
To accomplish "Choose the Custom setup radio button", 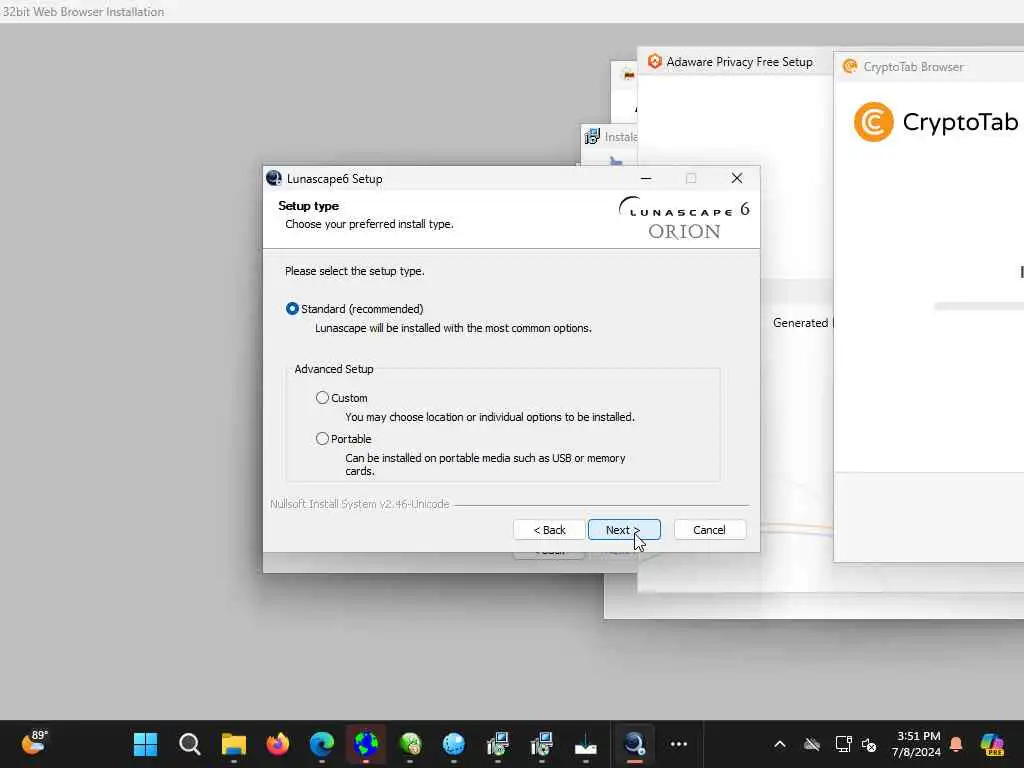I will [x=322, y=398].
